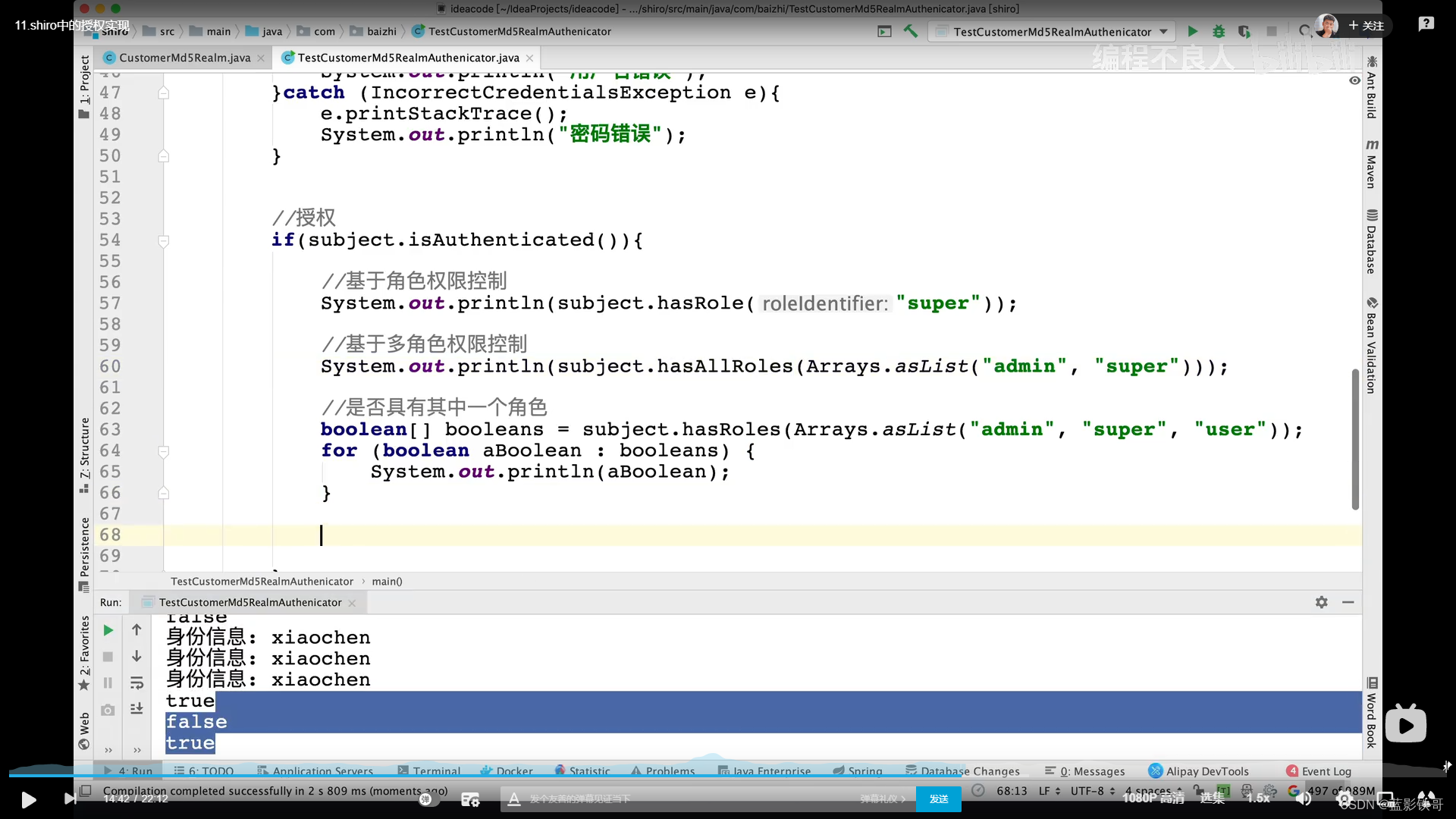Close TestCustomerMd5RealmAuthenicator.java editor tab
The width and height of the screenshot is (1456, 819).
(529, 58)
